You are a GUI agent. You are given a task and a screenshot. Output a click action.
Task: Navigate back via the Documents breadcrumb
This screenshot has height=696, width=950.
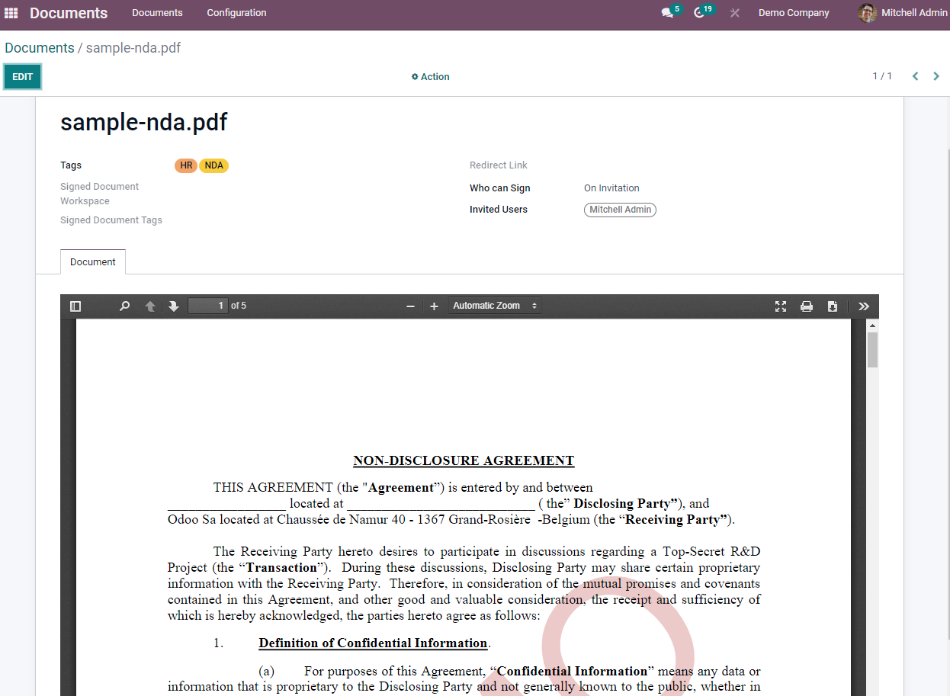tap(39, 47)
